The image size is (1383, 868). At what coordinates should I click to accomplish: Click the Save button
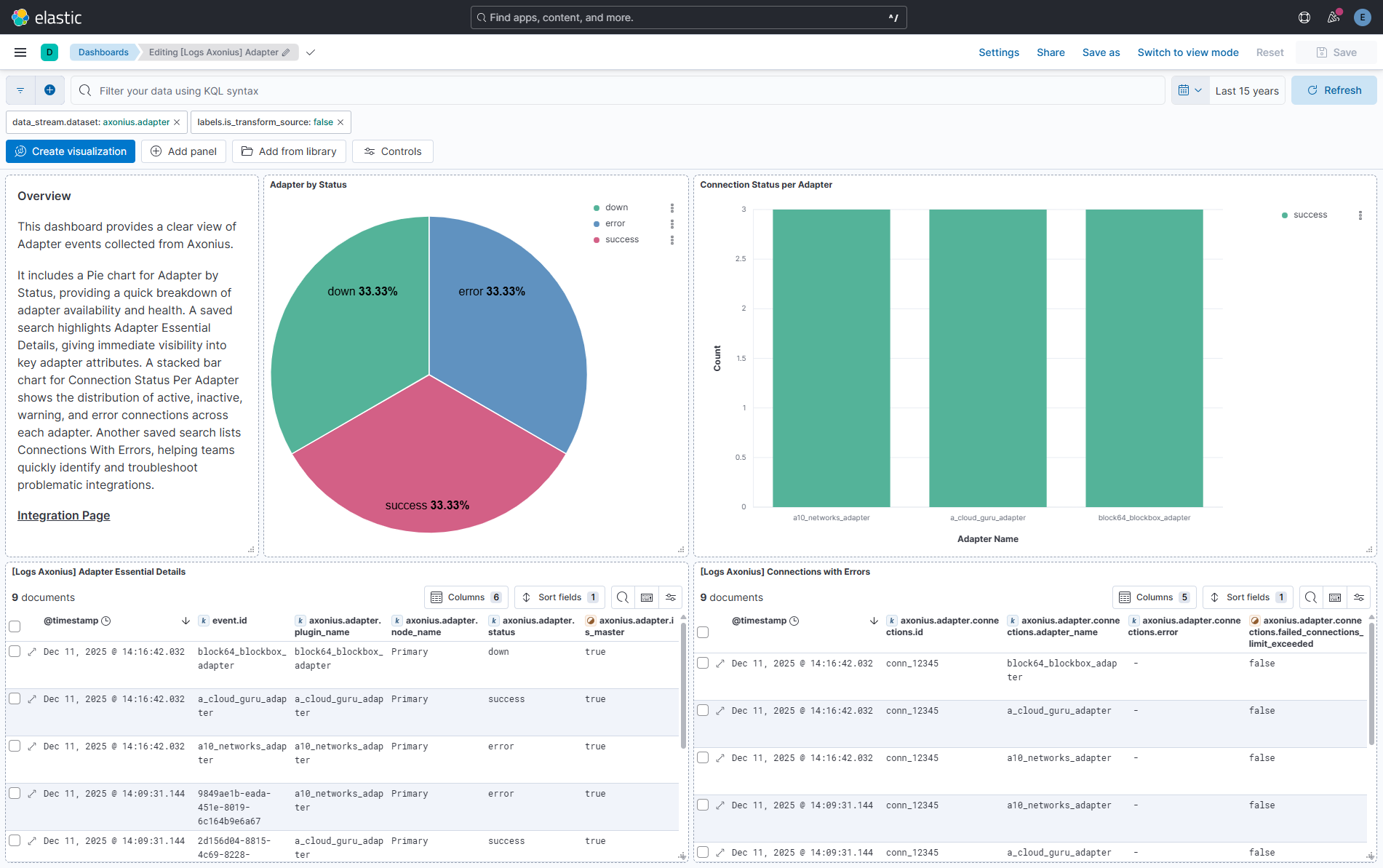click(x=1336, y=52)
